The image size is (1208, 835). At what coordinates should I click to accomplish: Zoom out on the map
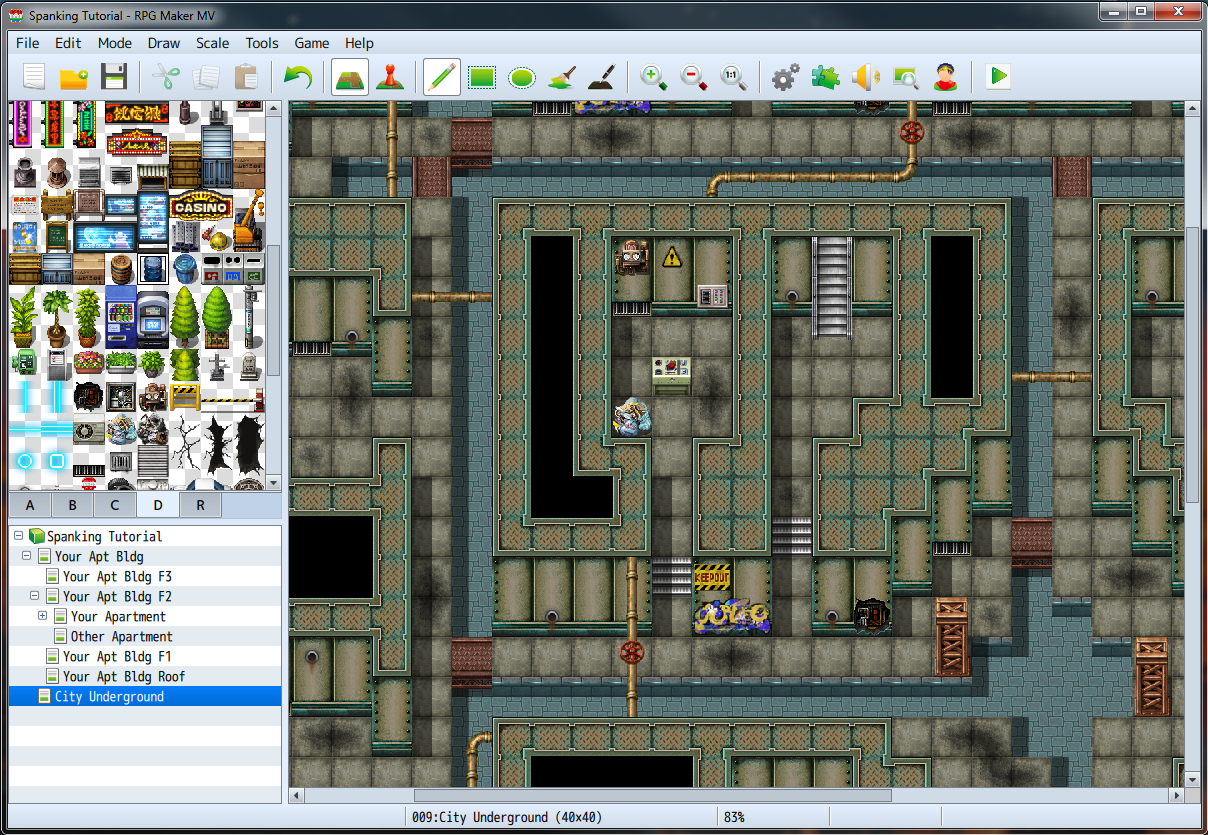[x=694, y=78]
